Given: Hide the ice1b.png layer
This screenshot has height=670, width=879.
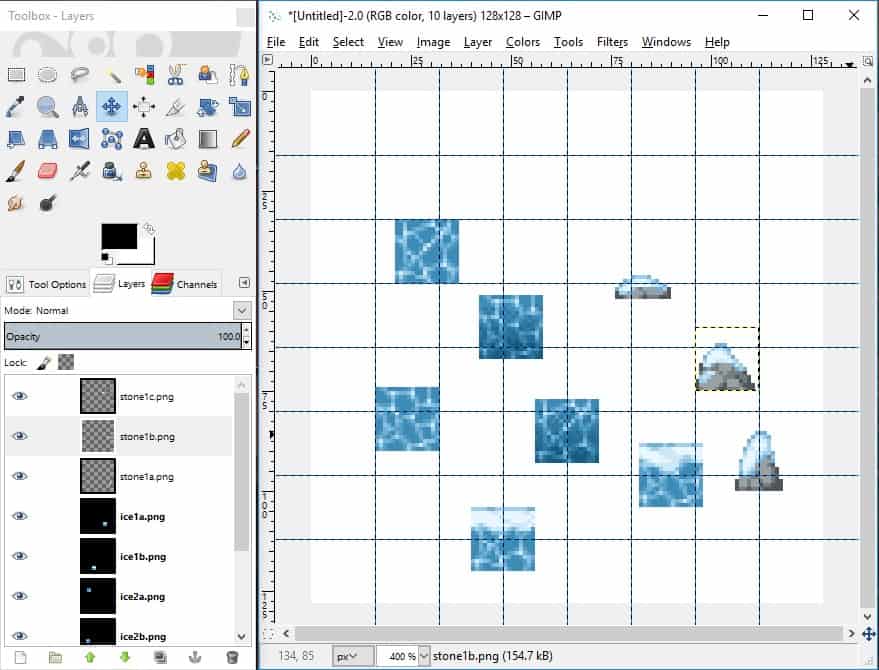Looking at the screenshot, I should point(20,556).
